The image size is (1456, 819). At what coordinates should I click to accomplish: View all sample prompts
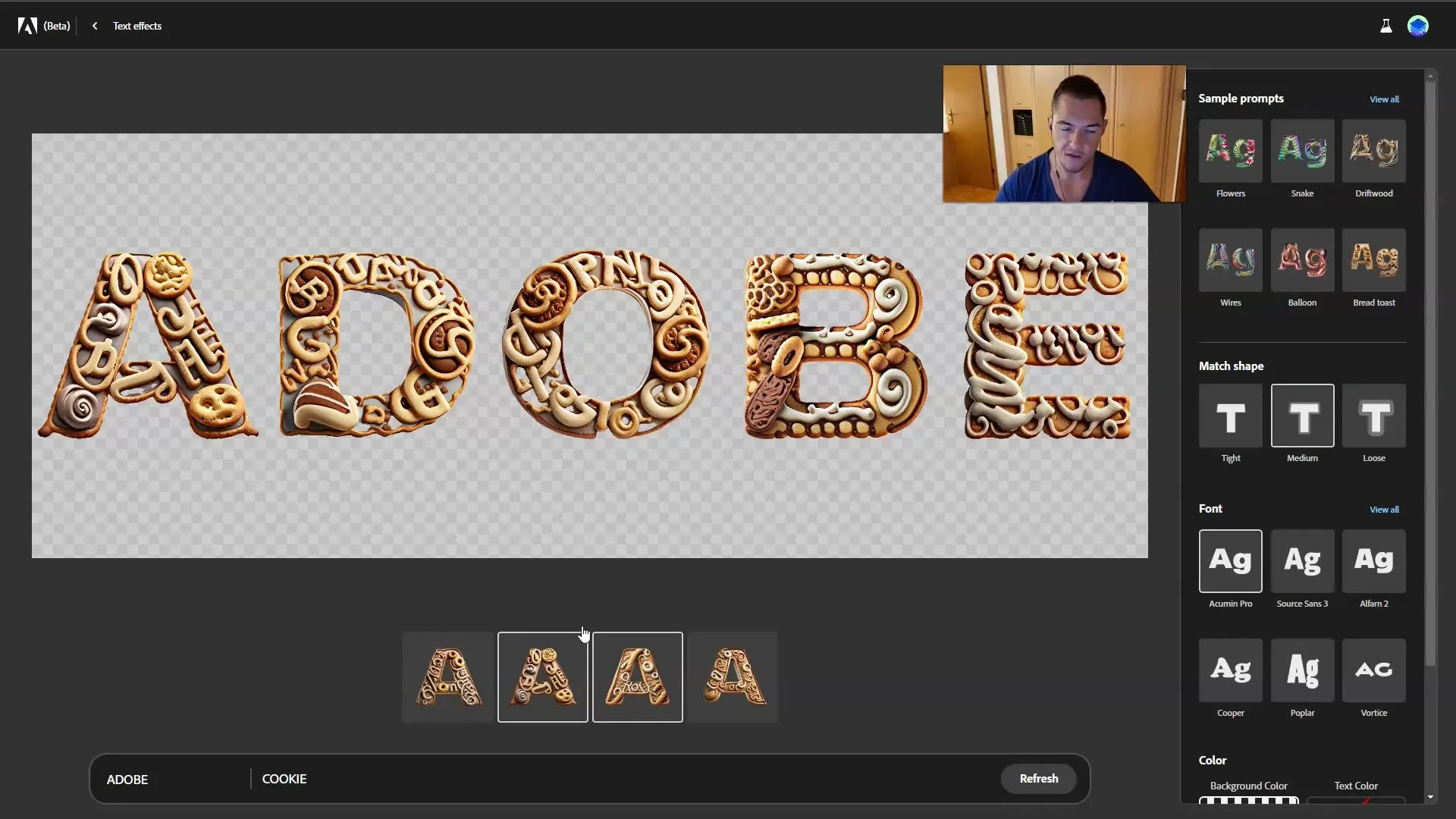point(1384,98)
